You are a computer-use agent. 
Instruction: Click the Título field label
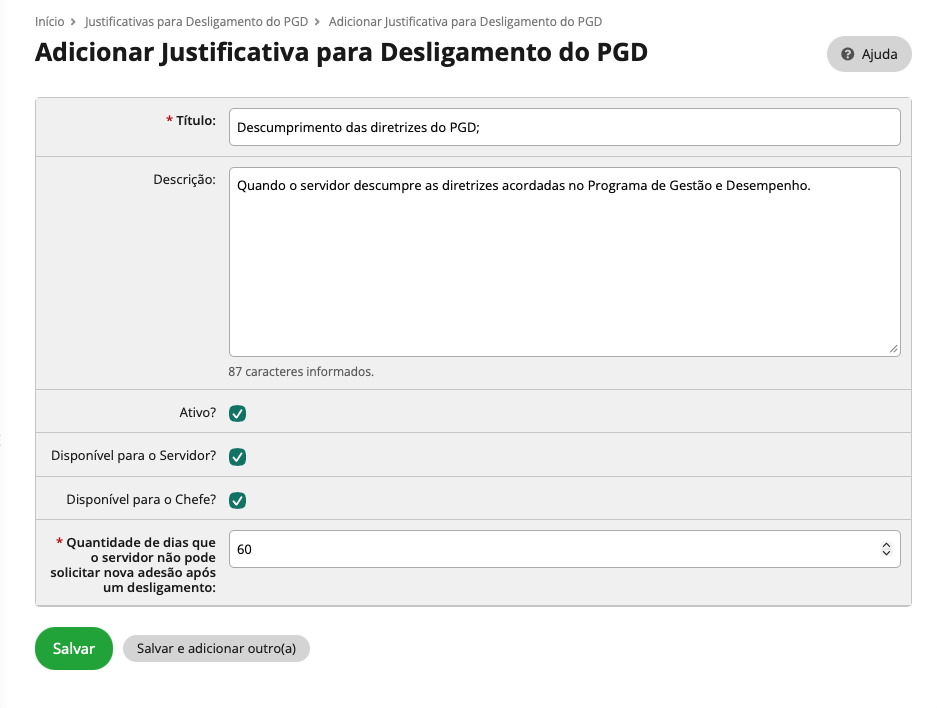pyautogui.click(x=195, y=120)
